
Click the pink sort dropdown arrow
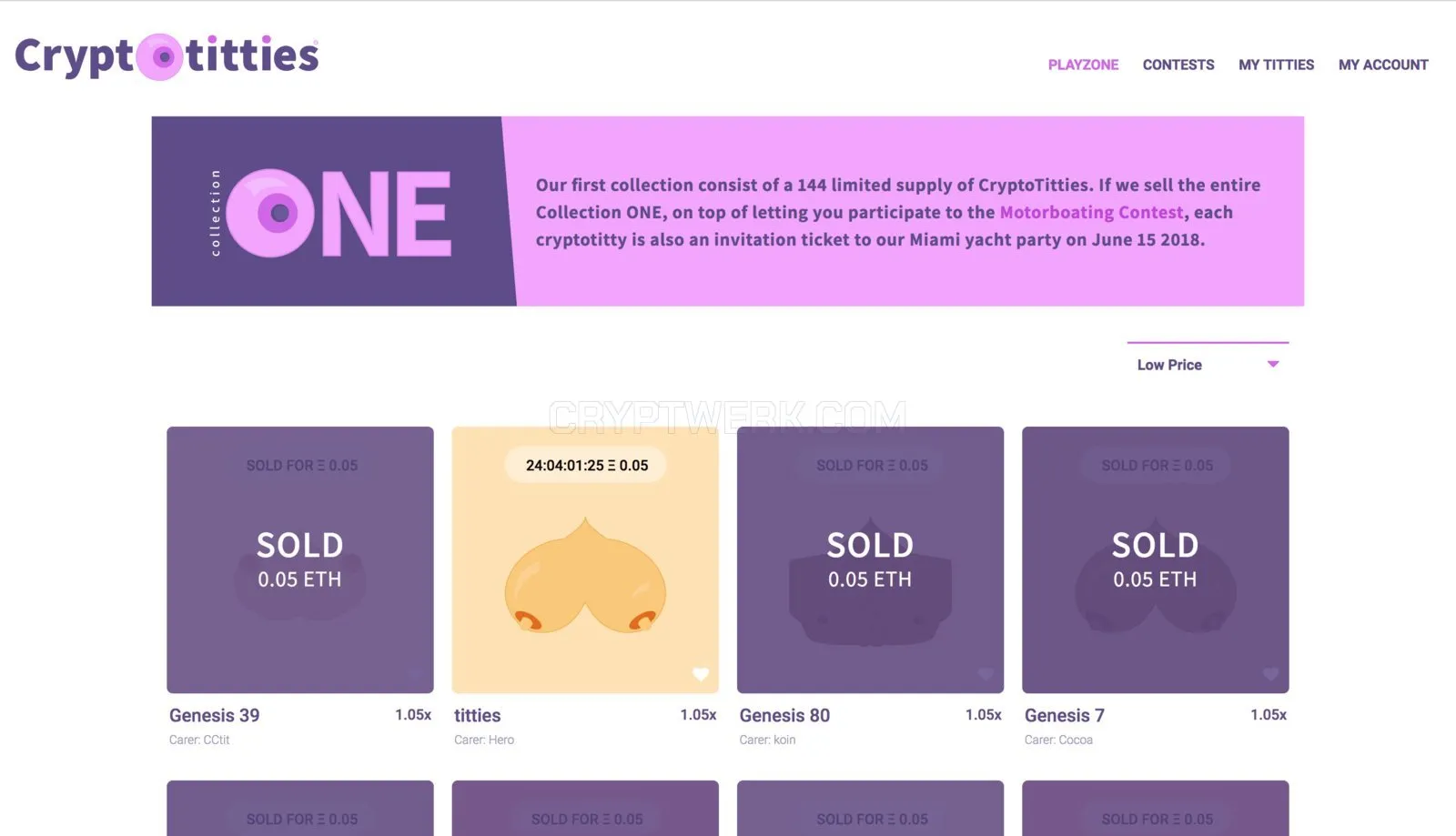(1273, 364)
